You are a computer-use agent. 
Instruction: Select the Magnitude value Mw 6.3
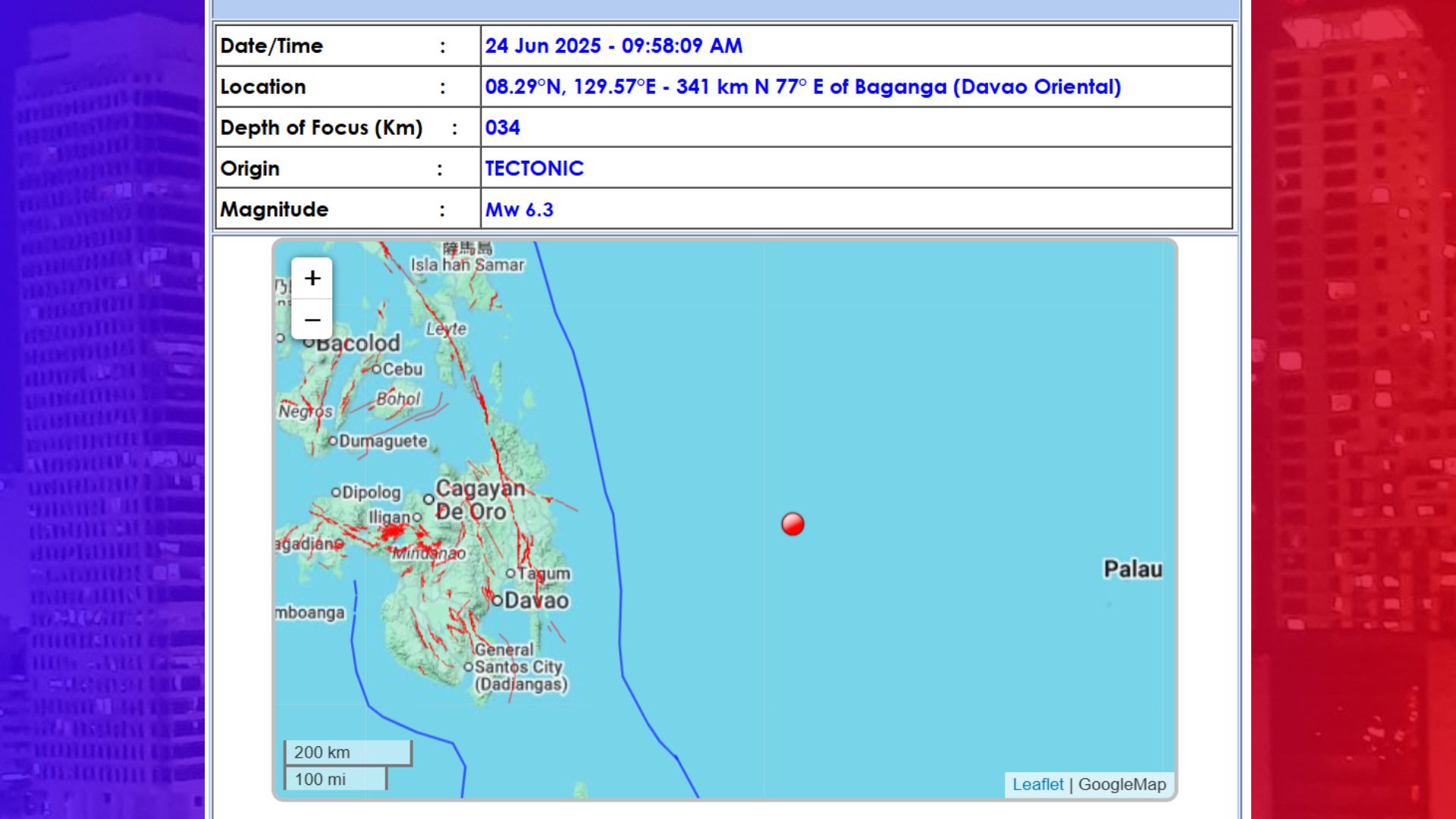click(x=519, y=209)
